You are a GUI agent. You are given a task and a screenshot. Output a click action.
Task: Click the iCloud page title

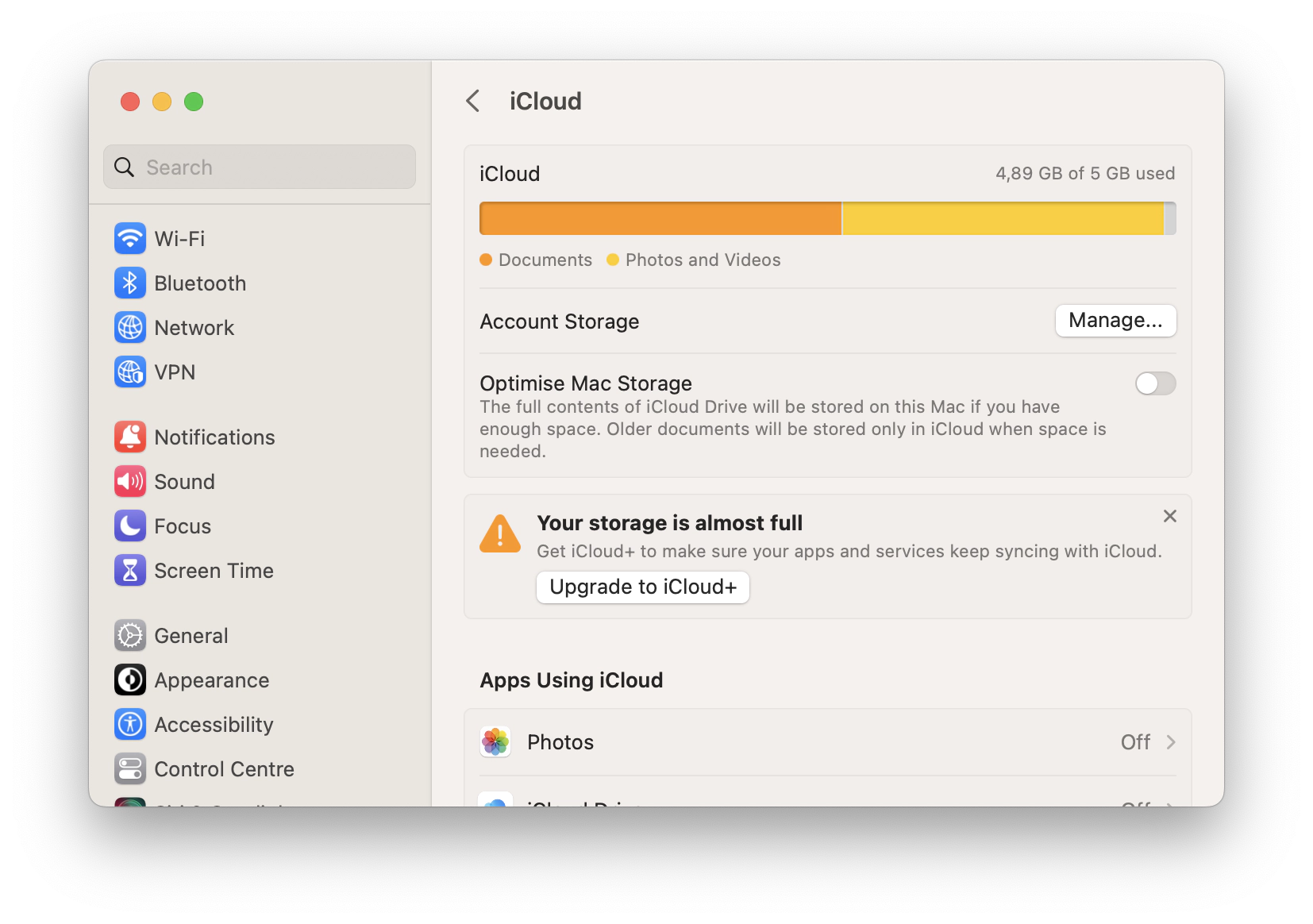click(x=545, y=101)
